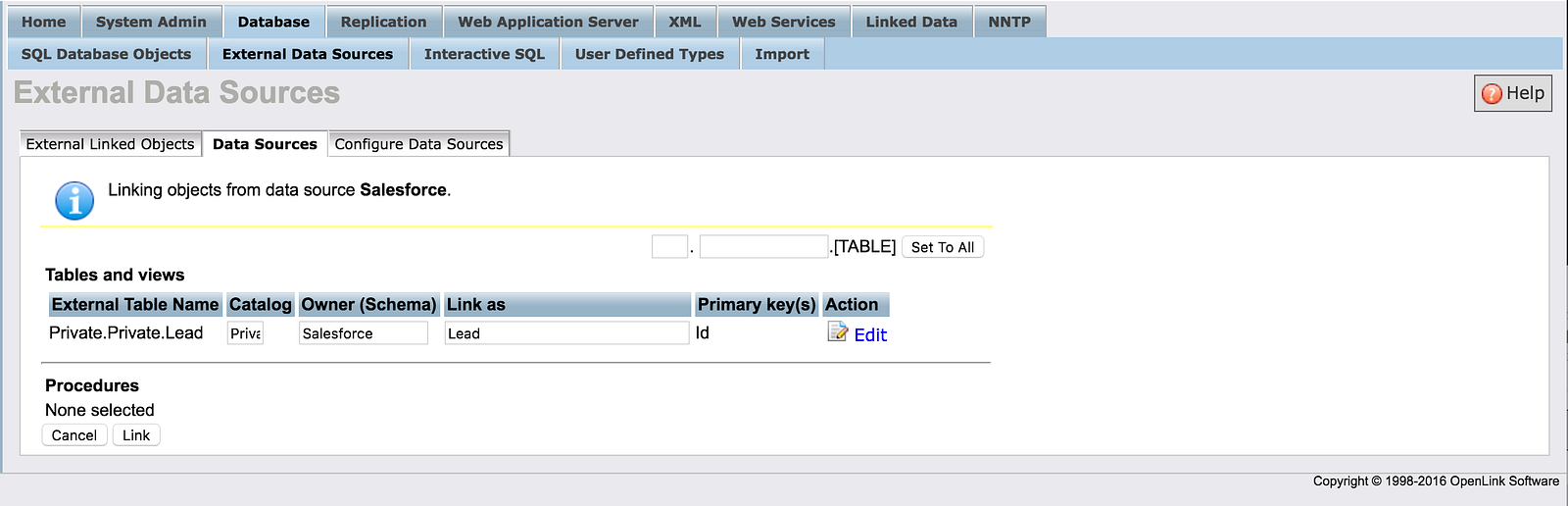The image size is (1568, 506).
Task: Click the Edit link for Lead
Action: (870, 334)
